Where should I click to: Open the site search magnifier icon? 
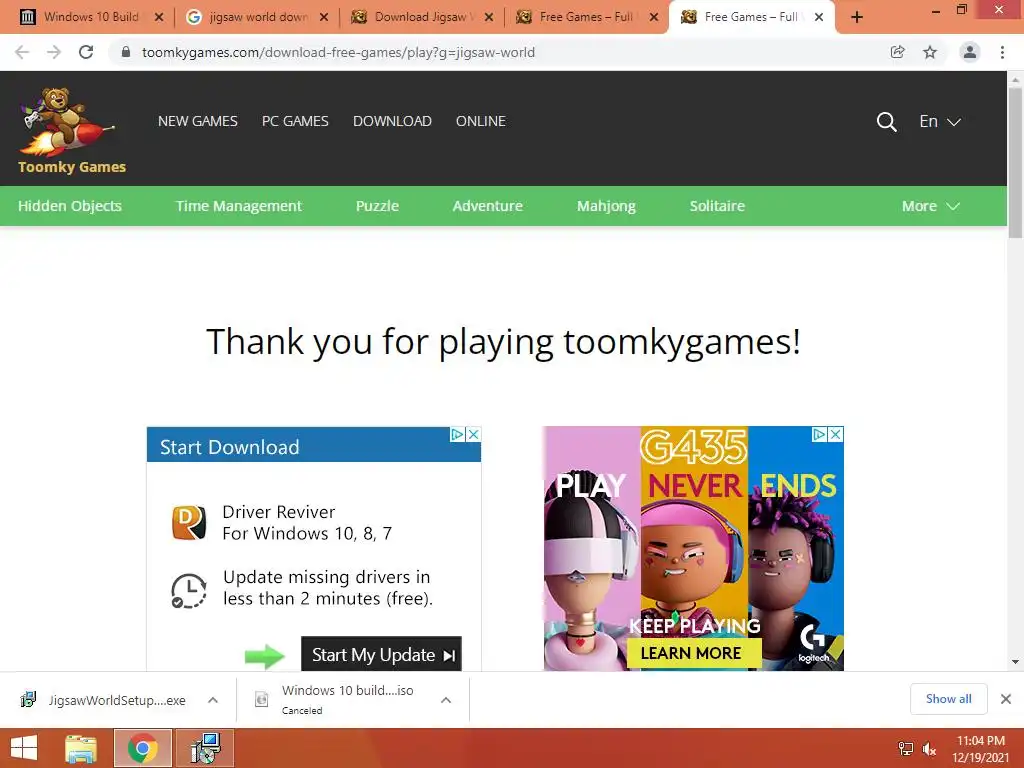[x=886, y=122]
